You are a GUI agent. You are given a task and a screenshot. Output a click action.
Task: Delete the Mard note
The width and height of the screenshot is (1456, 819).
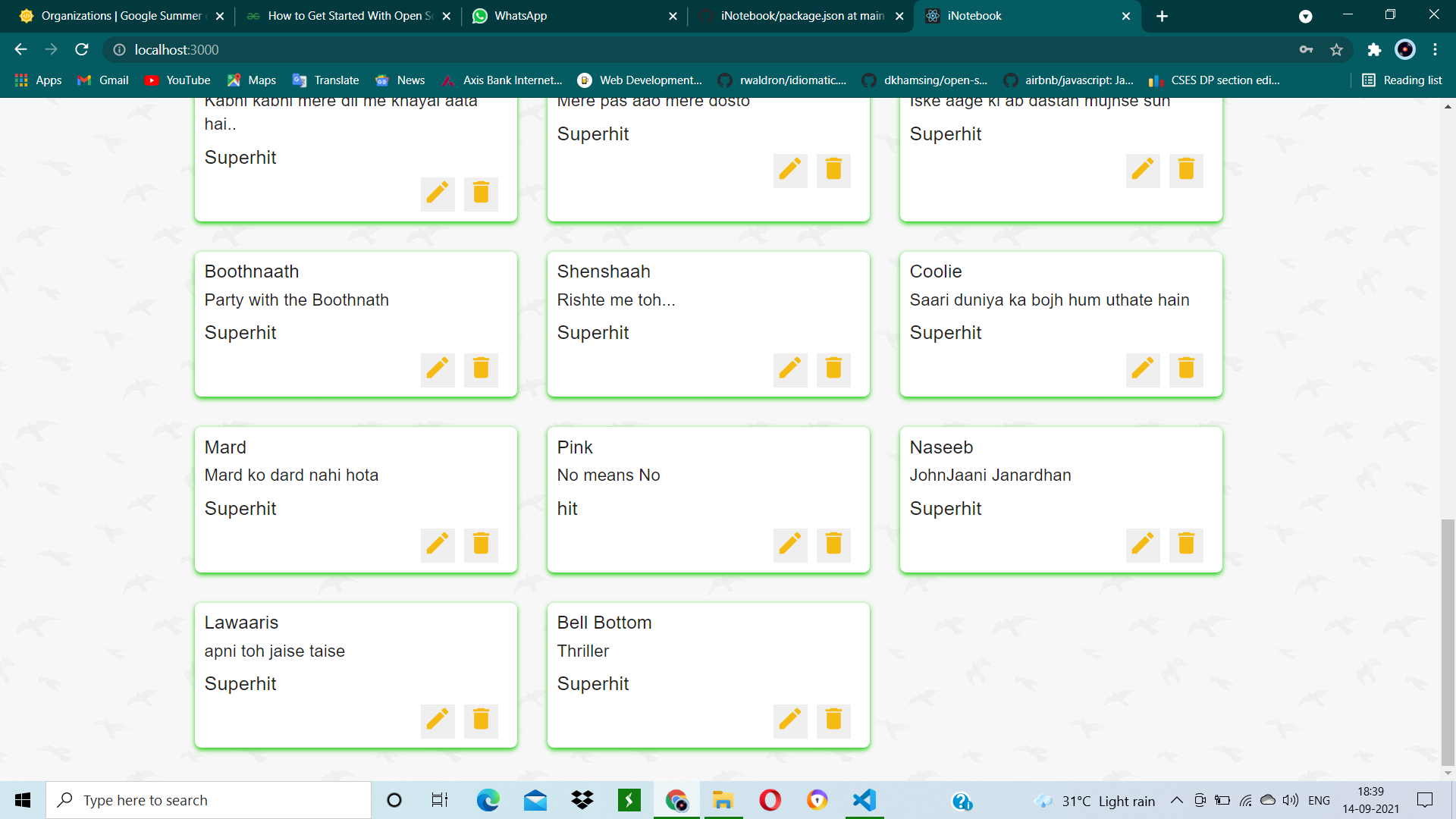[480, 544]
